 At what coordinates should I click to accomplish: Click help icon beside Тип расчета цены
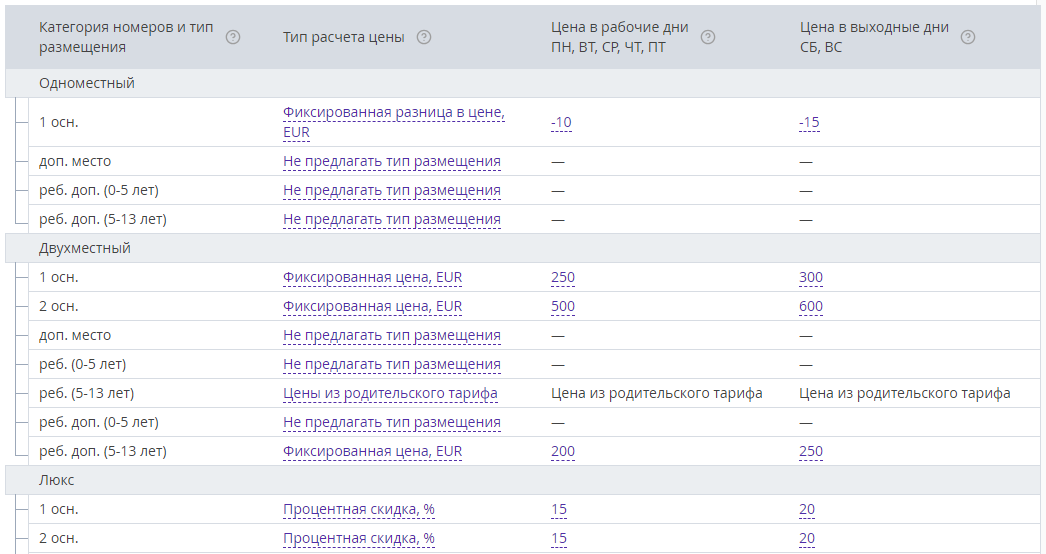(x=424, y=37)
